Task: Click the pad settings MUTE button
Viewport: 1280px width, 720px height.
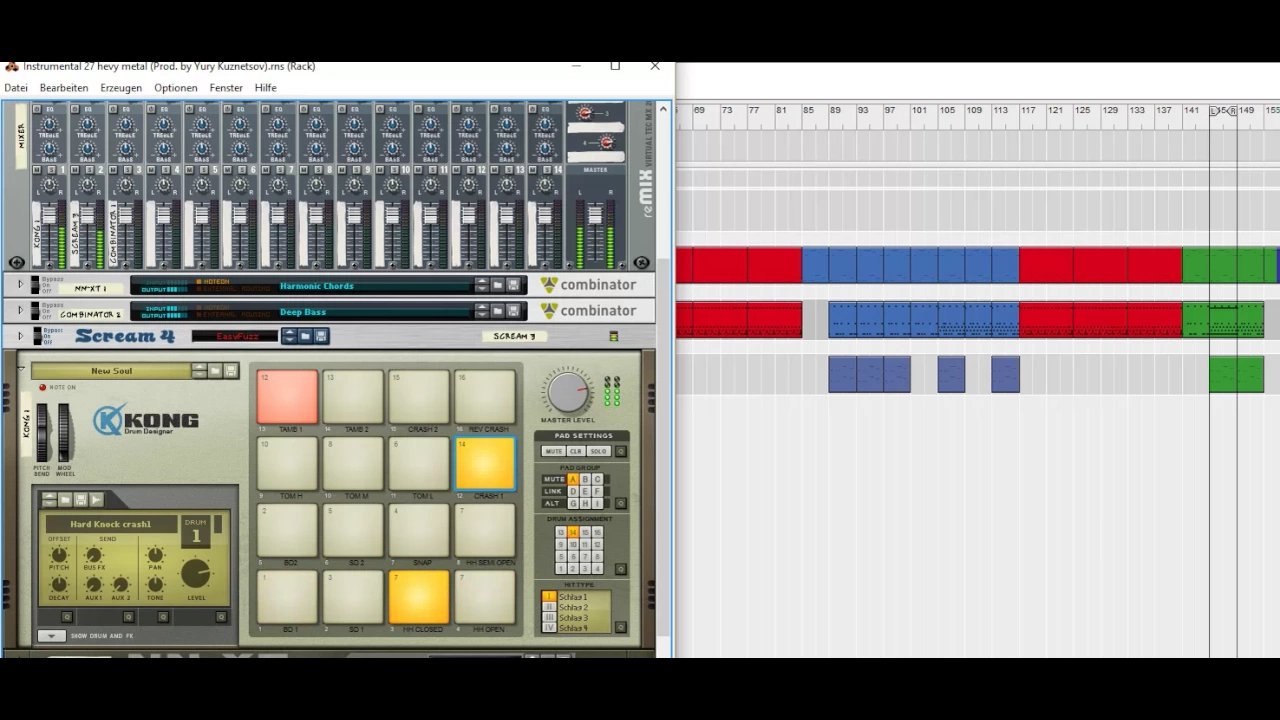Action: click(554, 451)
